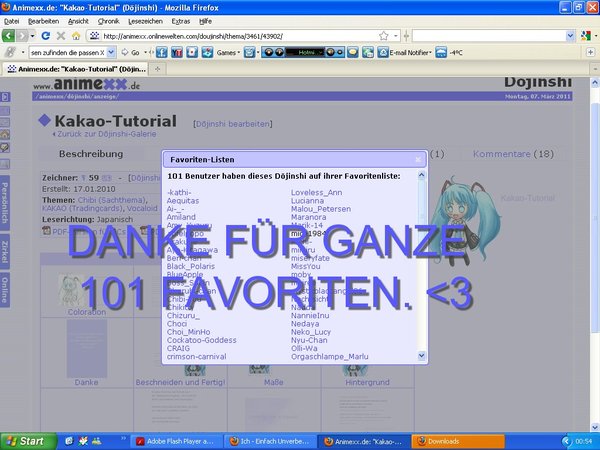This screenshot has height=450, width=600.
Task: Click the grey Forward navigation arrow
Action: 22,36
